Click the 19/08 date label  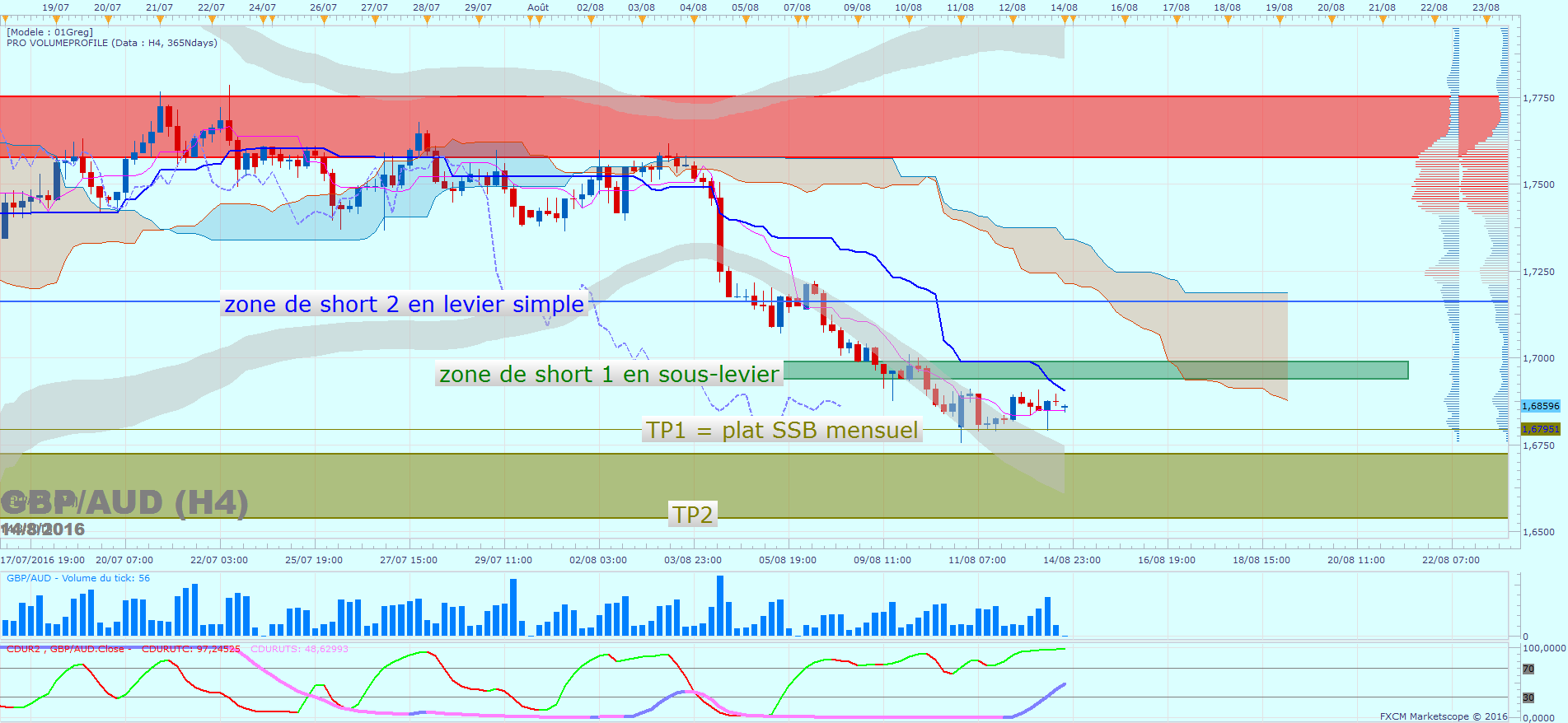[x=1280, y=7]
